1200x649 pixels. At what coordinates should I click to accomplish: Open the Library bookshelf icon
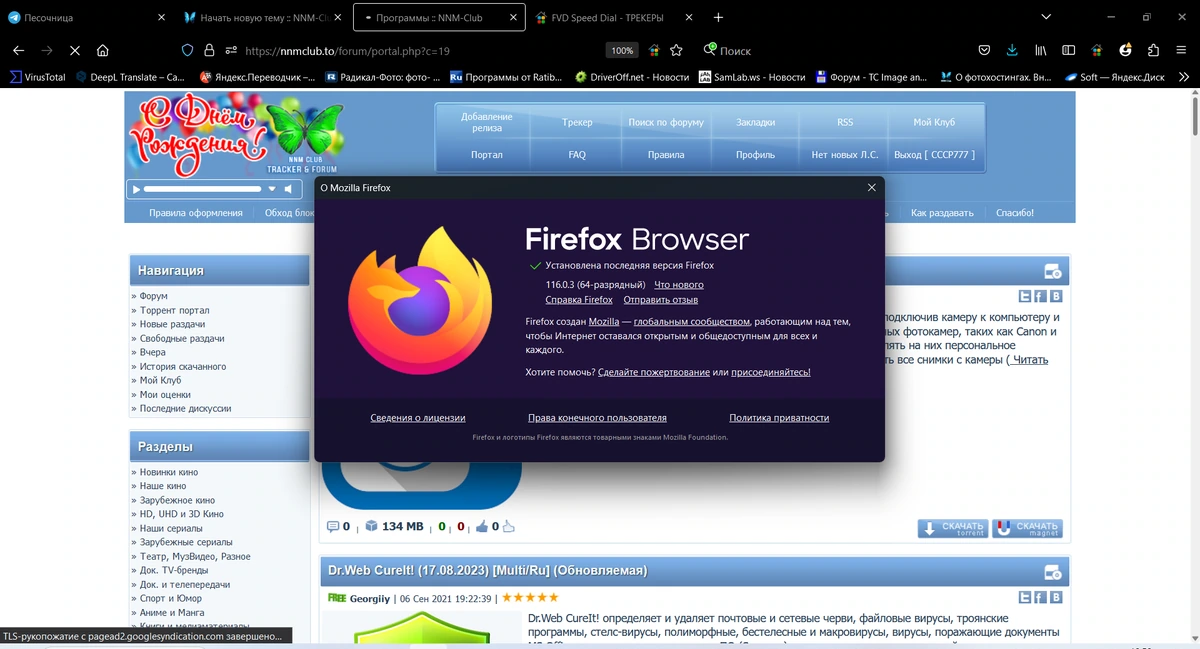pyautogui.click(x=1041, y=50)
